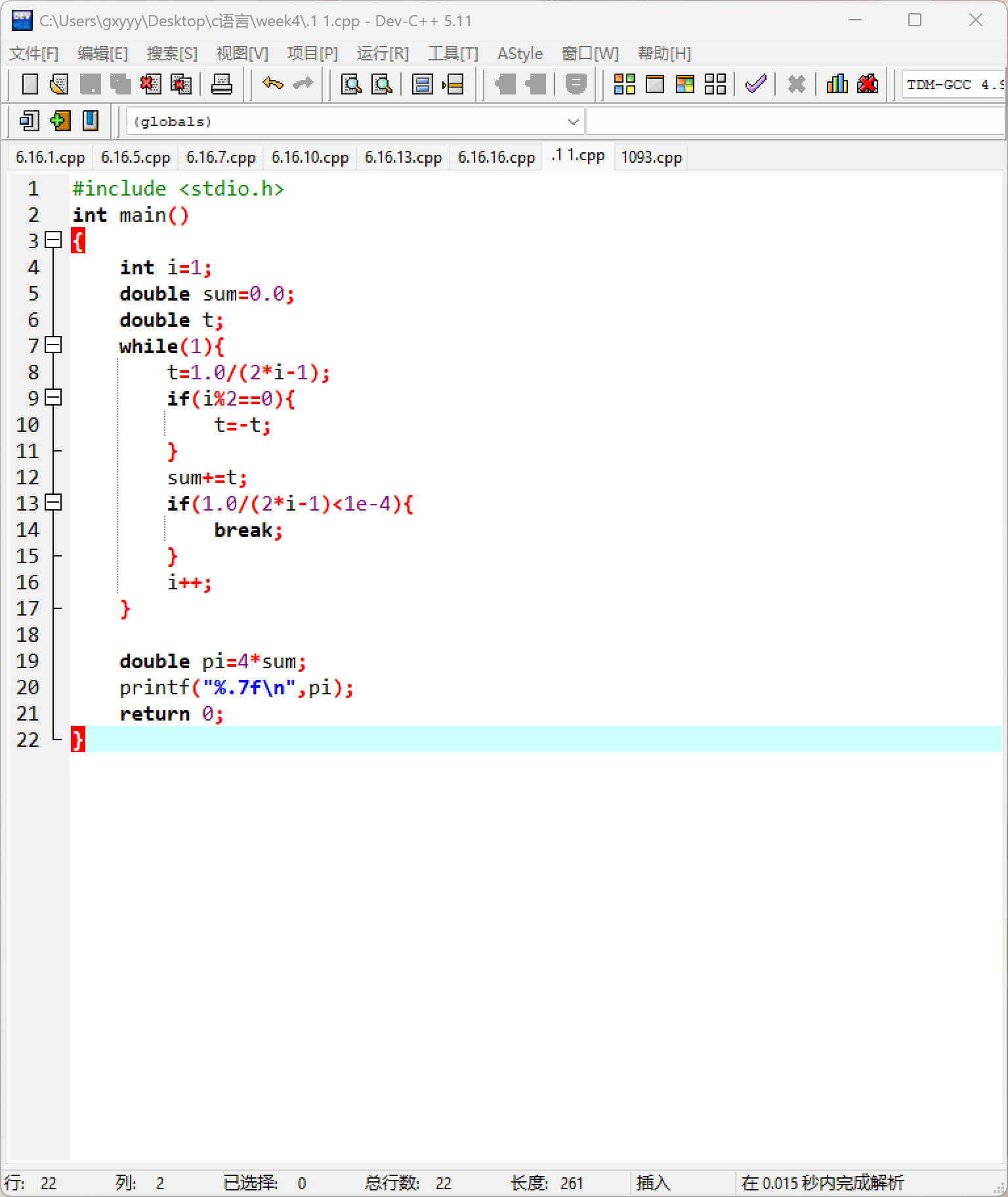1008x1197 pixels.
Task: Switch to the 6.16.10.cpp tab
Action: tap(310, 157)
